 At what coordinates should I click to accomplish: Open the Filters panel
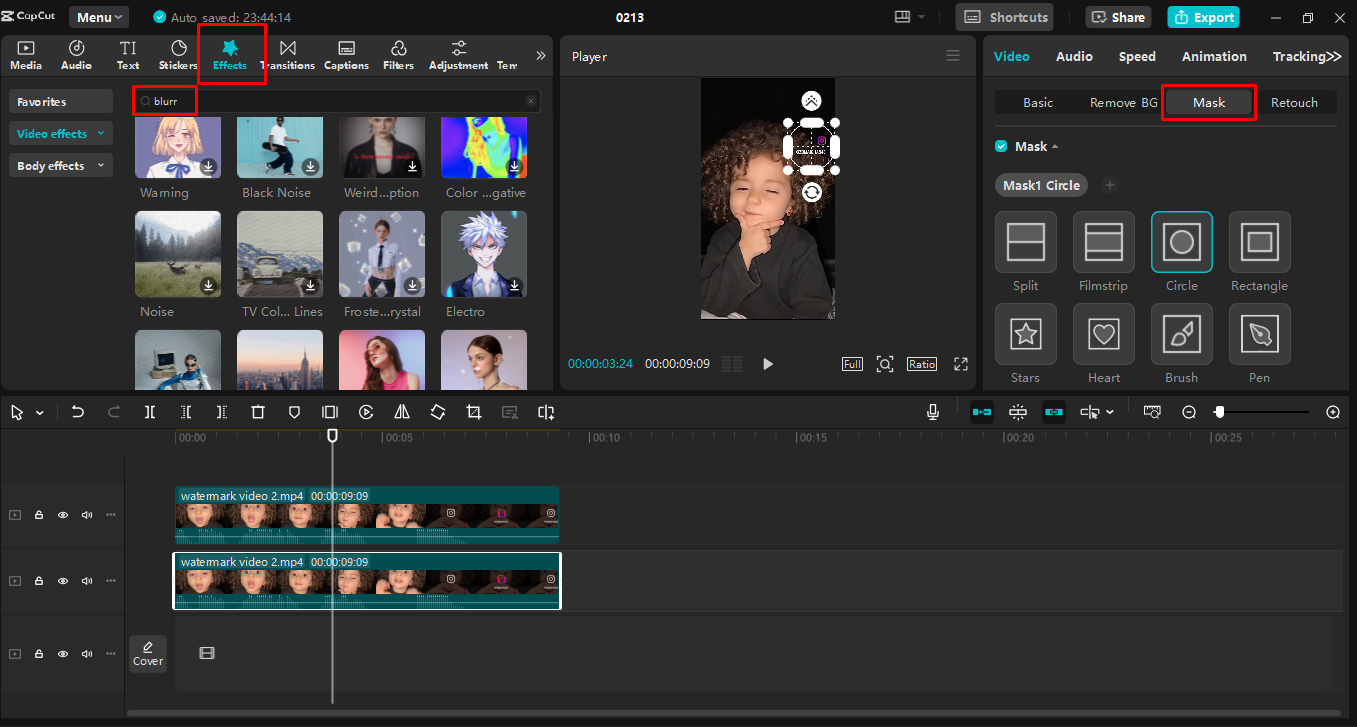click(x=398, y=55)
